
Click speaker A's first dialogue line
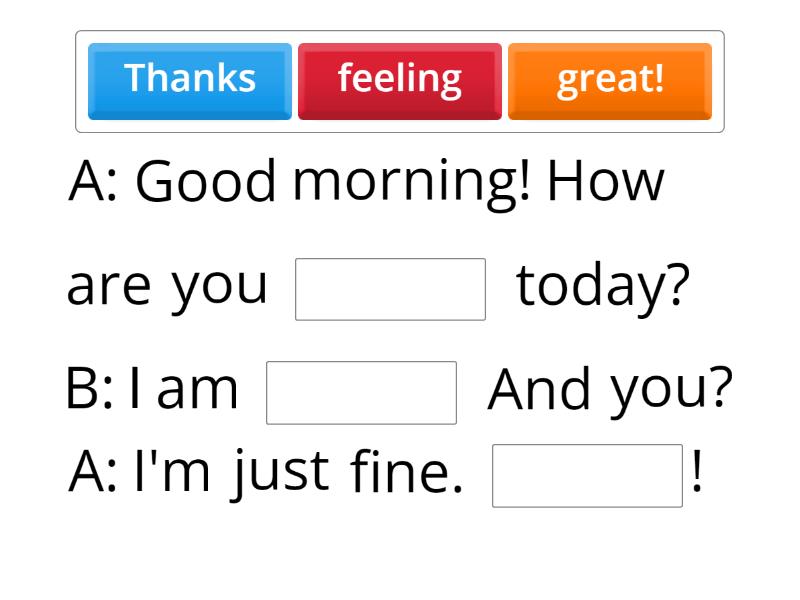click(370, 180)
